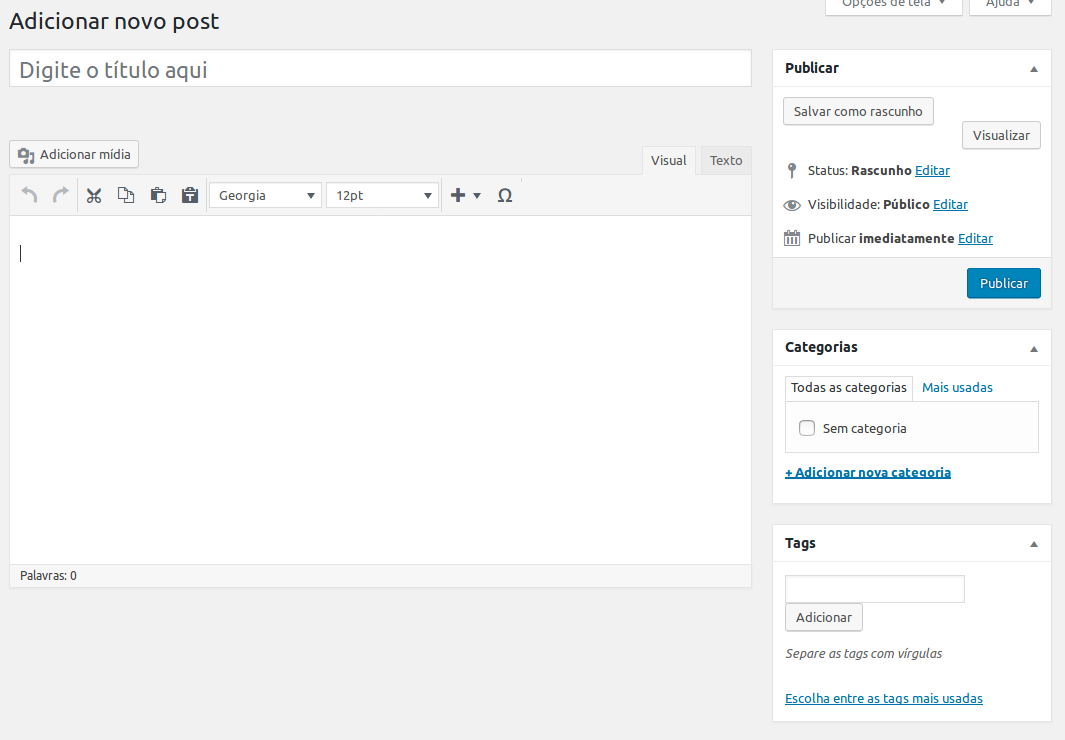Screen dimensions: 1065x740
Task: Collapse the Publicar panel
Action: click(x=1034, y=69)
